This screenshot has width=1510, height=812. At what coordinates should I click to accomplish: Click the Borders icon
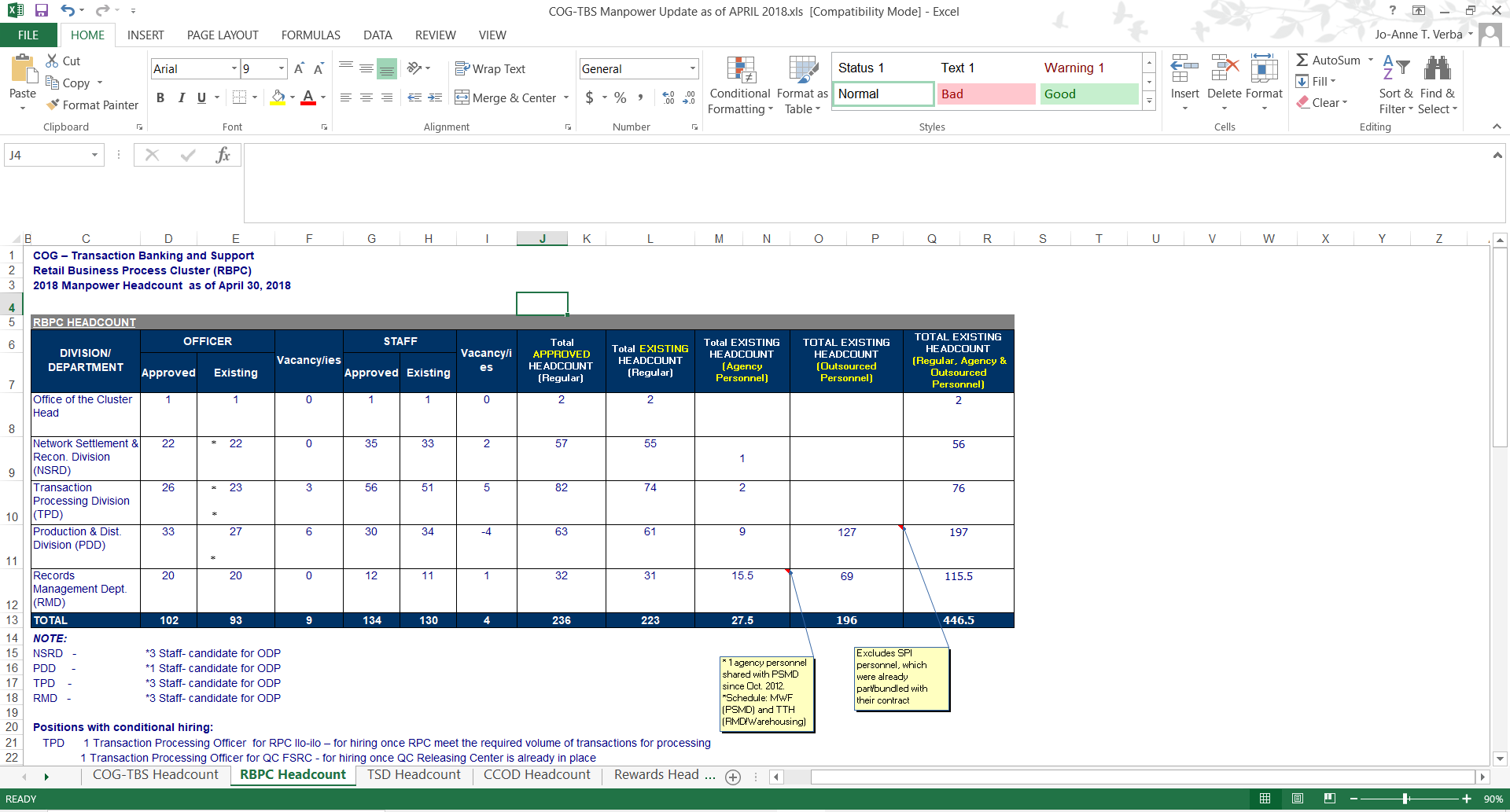(x=239, y=97)
